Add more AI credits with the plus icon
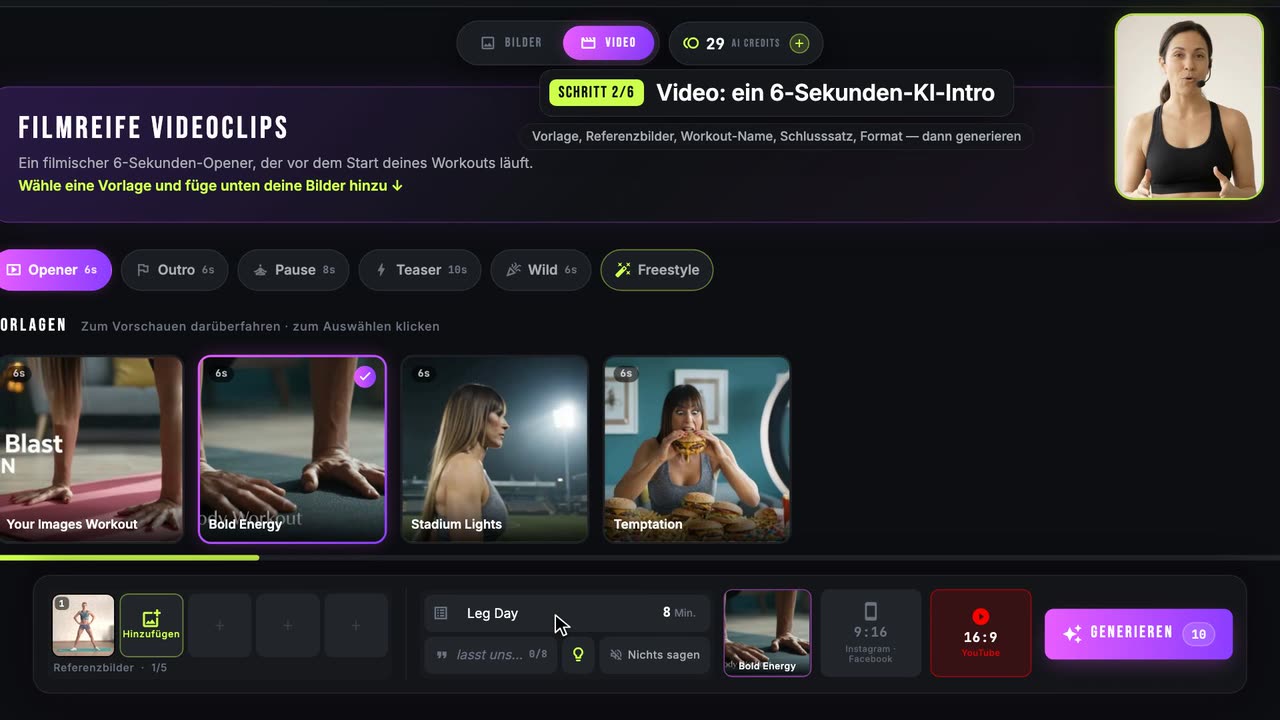 (x=799, y=43)
